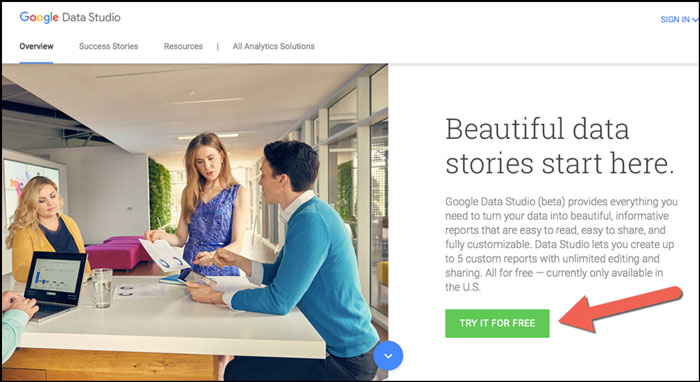The width and height of the screenshot is (700, 382).
Task: Click the Google Data Studio logo
Action: pyautogui.click(x=70, y=17)
